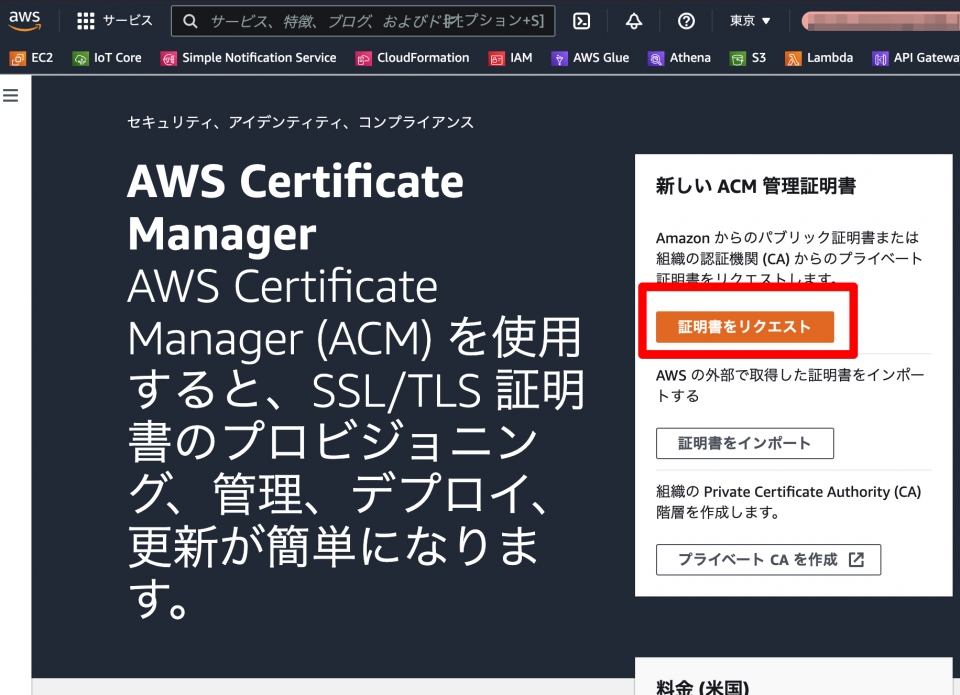Open the CloudFormation console
Viewport: 960px width, 695px height.
pos(412,57)
